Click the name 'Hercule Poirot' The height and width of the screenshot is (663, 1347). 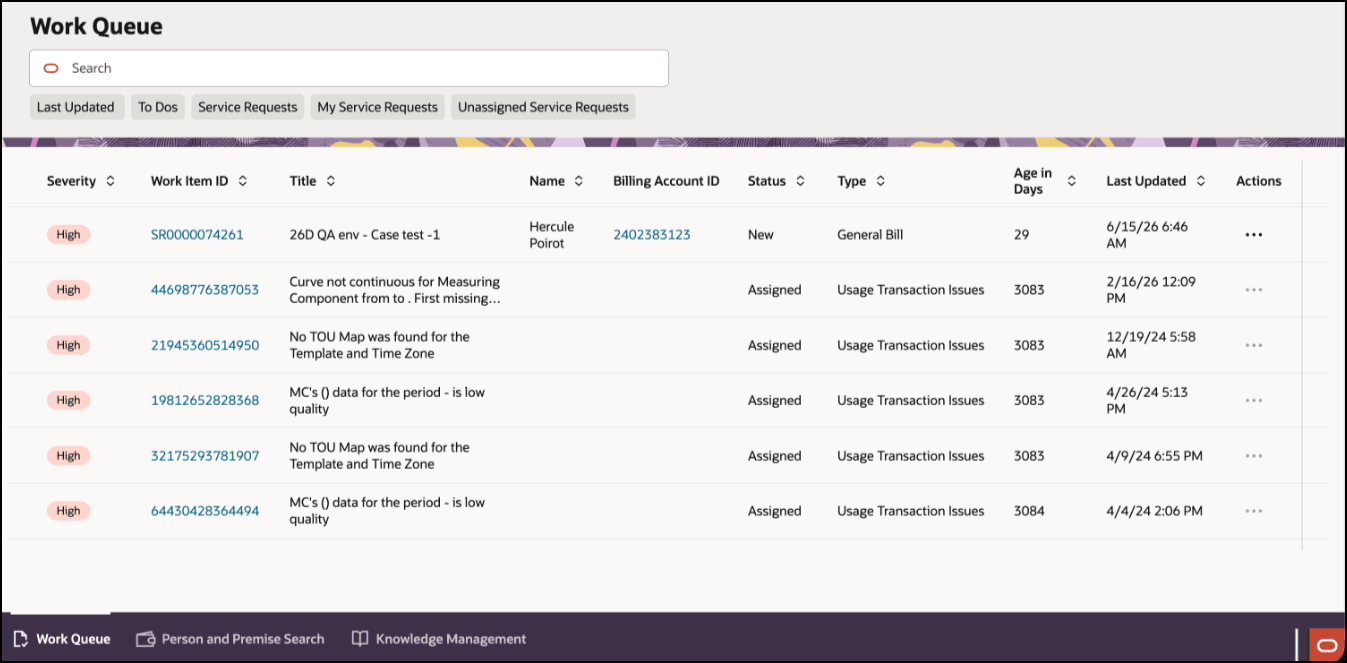(x=552, y=235)
